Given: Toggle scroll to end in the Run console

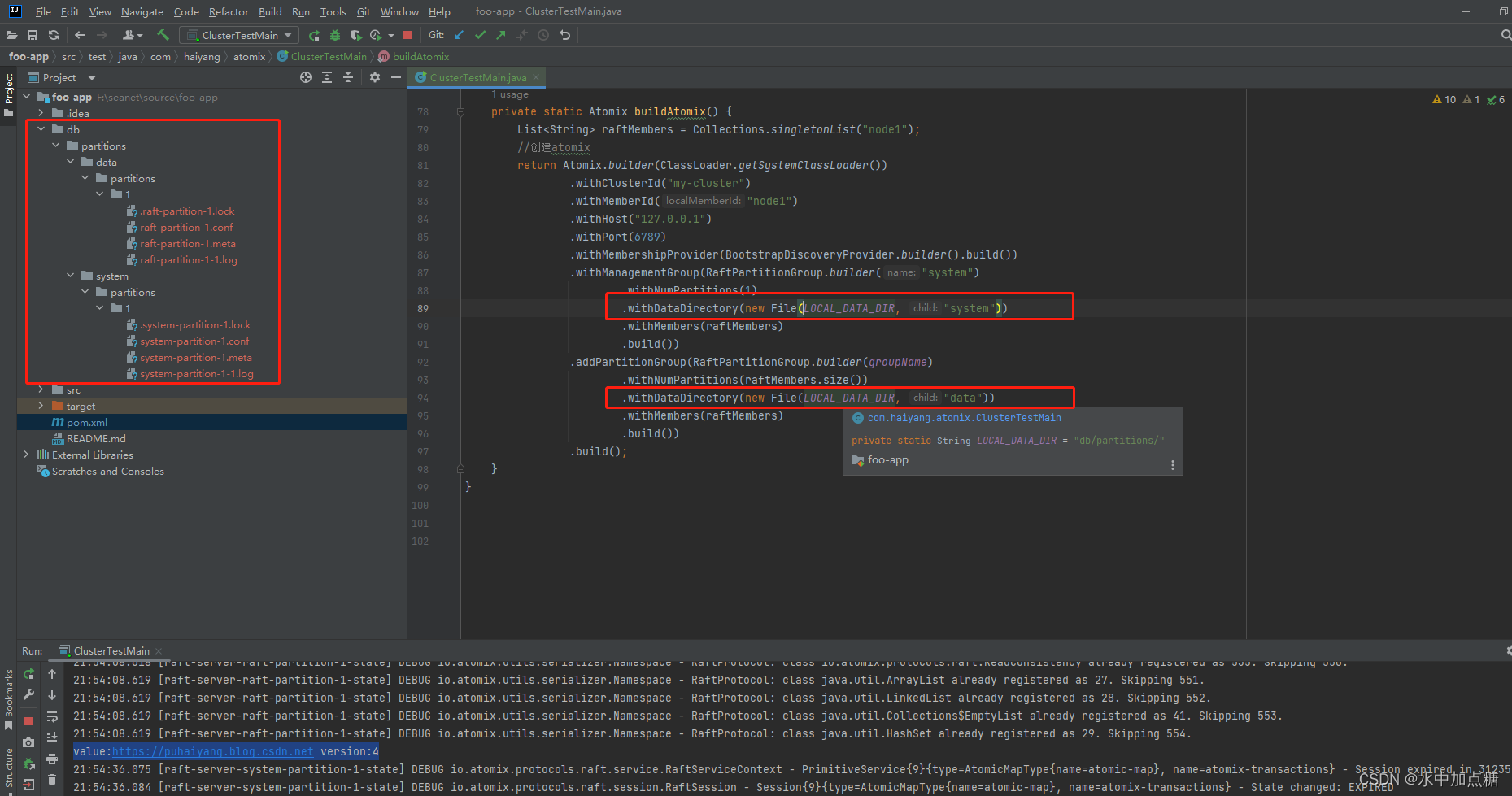Looking at the screenshot, I should point(52,737).
